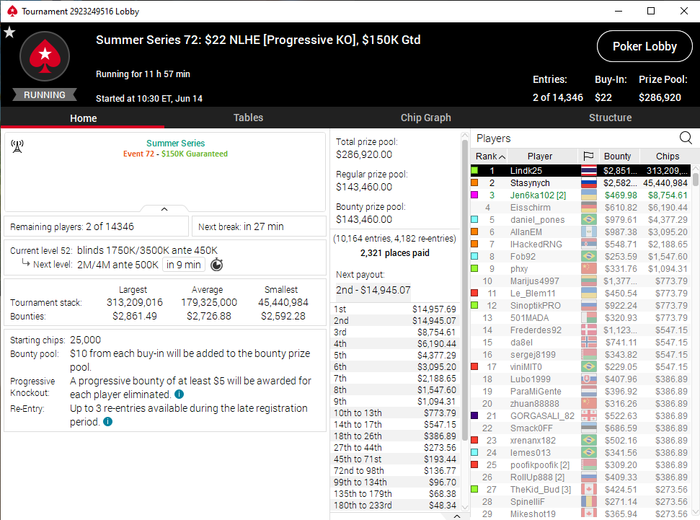Collapse the payouts list bottom chevron
The image size is (700, 520).
tap(457, 516)
